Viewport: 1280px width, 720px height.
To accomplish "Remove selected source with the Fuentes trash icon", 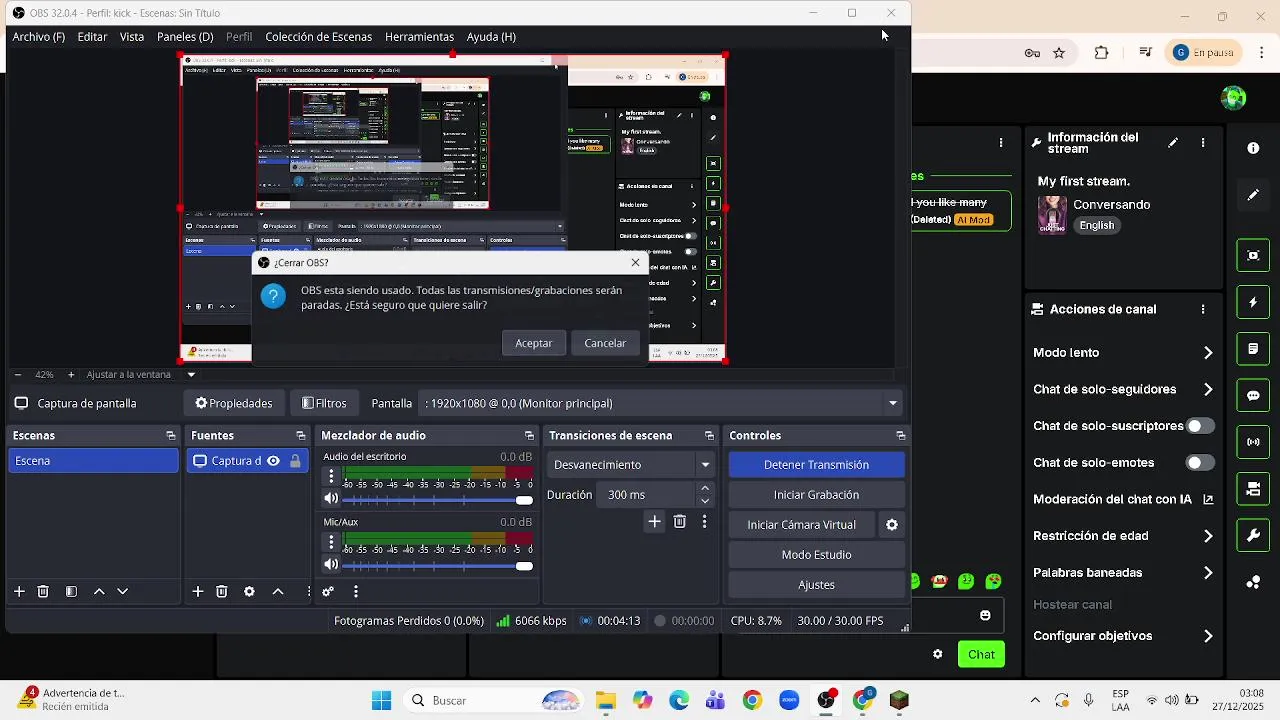I will [x=222, y=592].
